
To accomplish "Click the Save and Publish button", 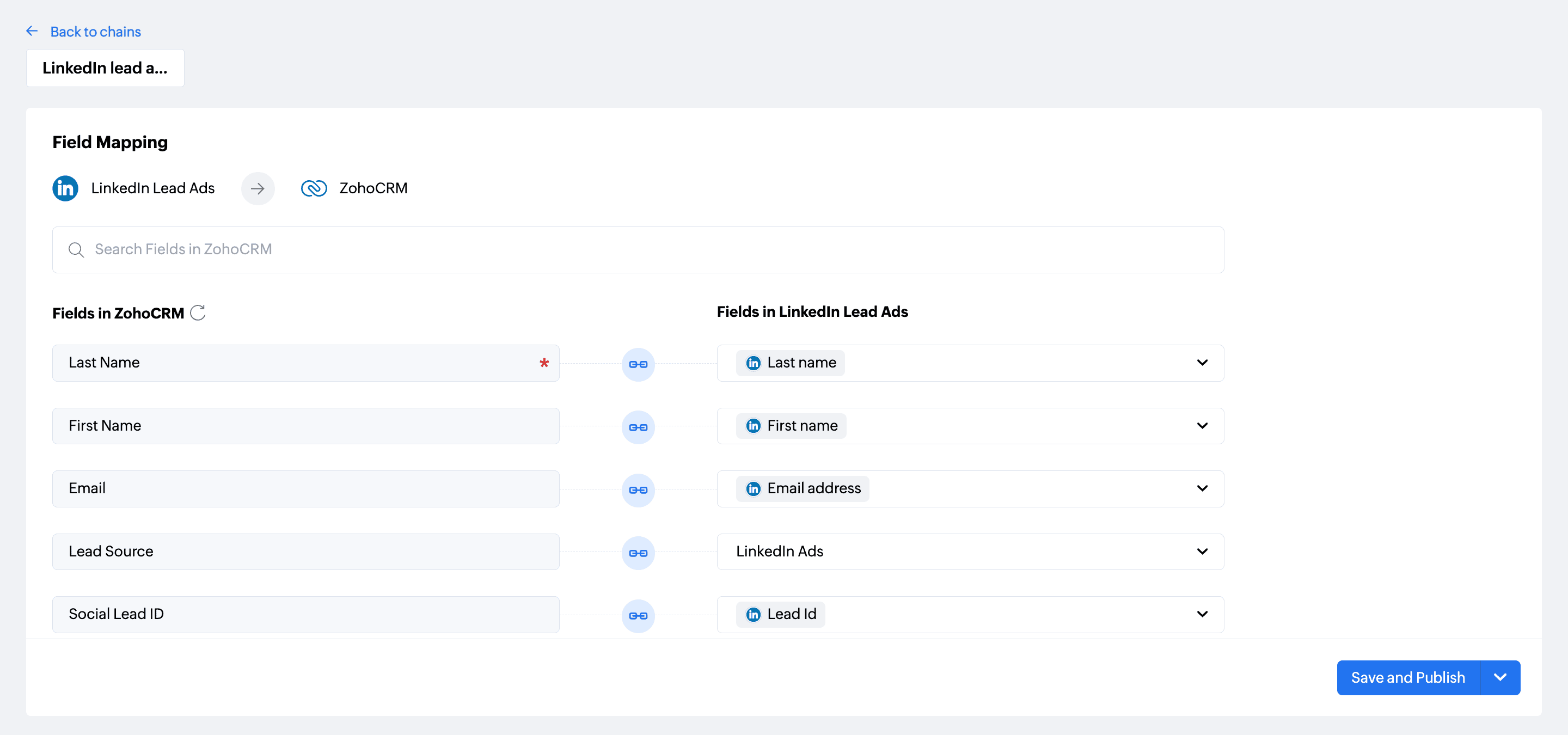I will 1407,678.
